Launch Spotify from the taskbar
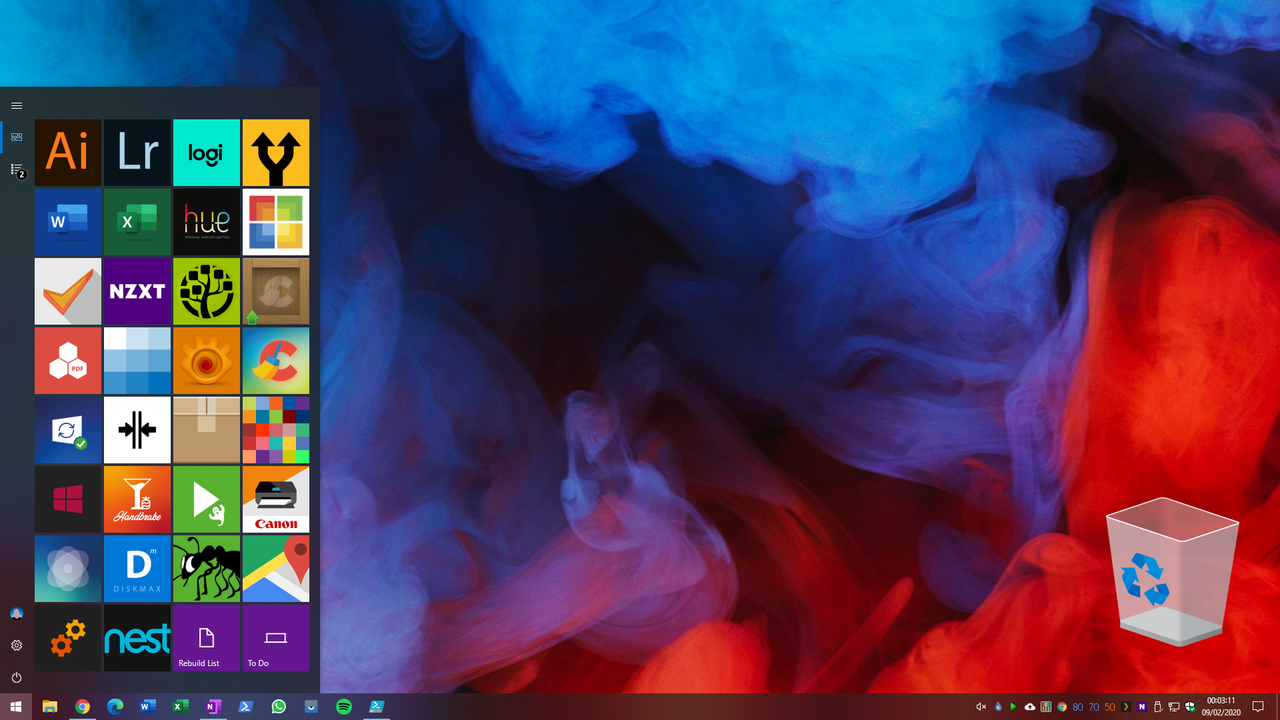 [x=344, y=706]
